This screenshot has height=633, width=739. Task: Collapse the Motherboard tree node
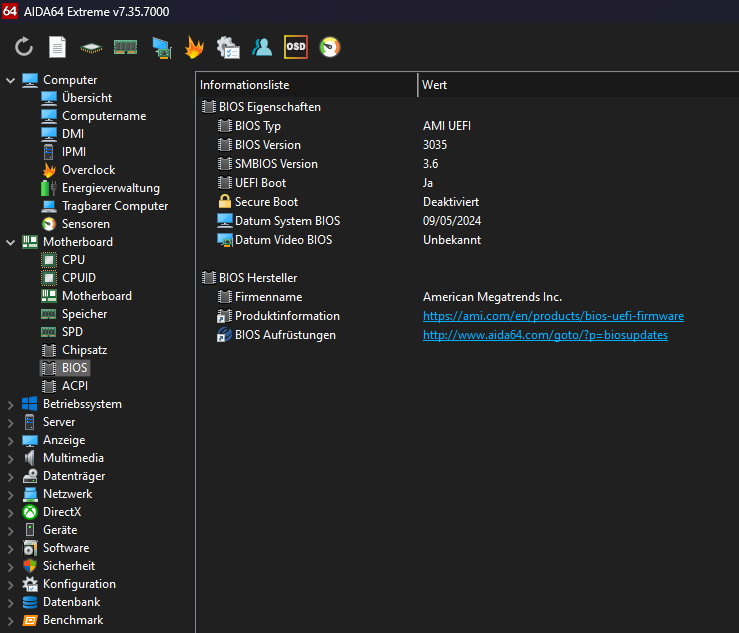click(10, 242)
